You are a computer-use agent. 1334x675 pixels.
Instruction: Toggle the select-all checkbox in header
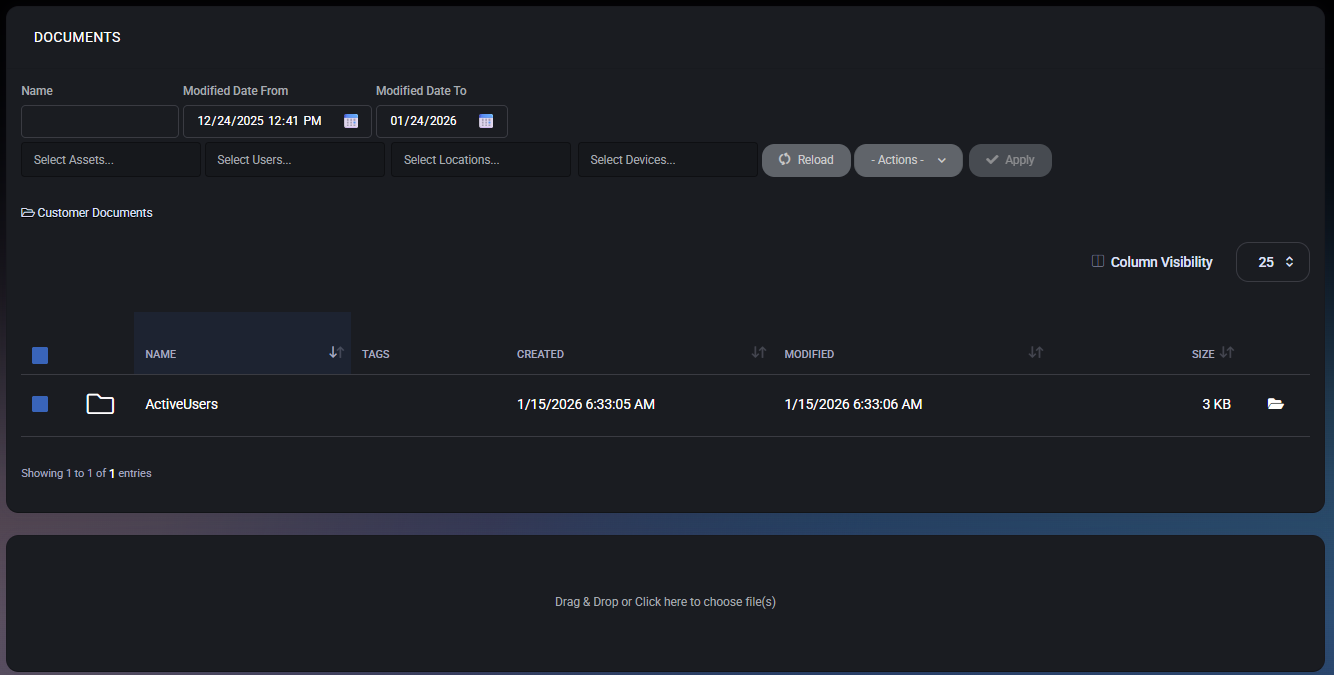click(40, 355)
